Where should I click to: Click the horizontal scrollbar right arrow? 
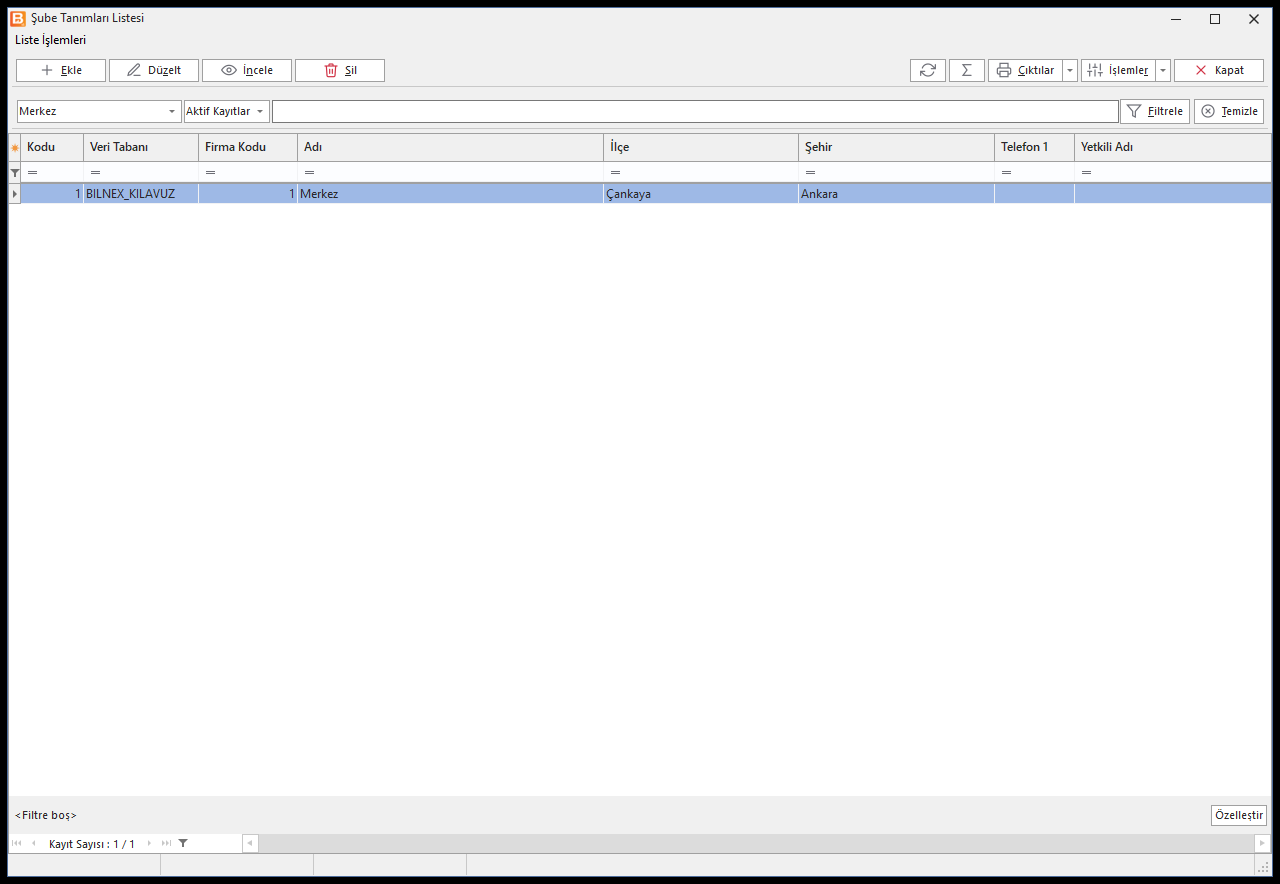pos(1262,844)
